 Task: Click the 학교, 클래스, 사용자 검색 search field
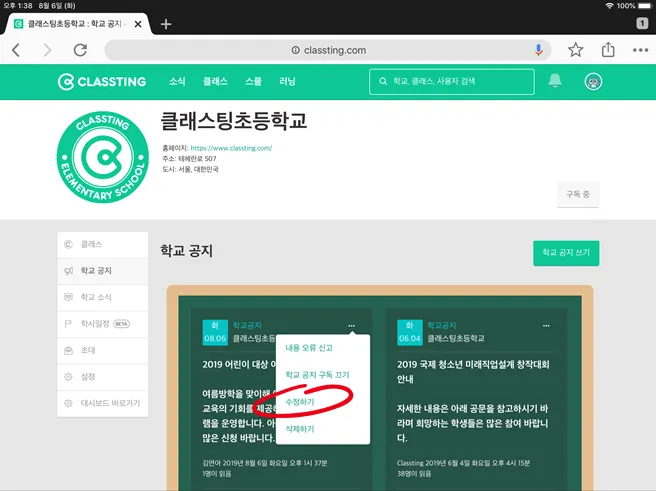pos(451,82)
